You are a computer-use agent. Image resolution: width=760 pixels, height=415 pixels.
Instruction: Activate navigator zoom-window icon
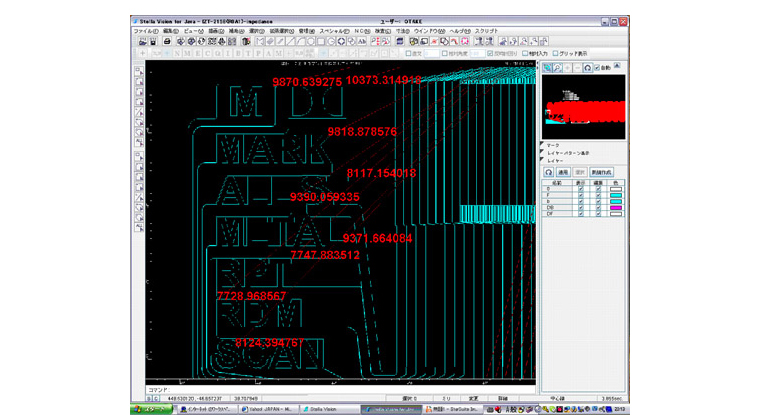point(547,68)
